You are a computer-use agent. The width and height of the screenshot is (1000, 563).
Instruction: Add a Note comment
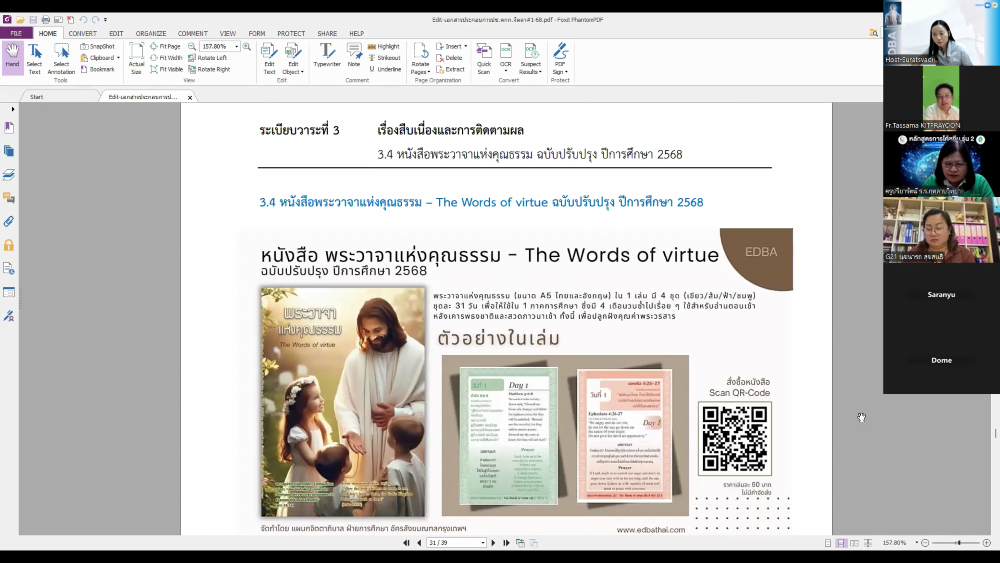pos(354,56)
